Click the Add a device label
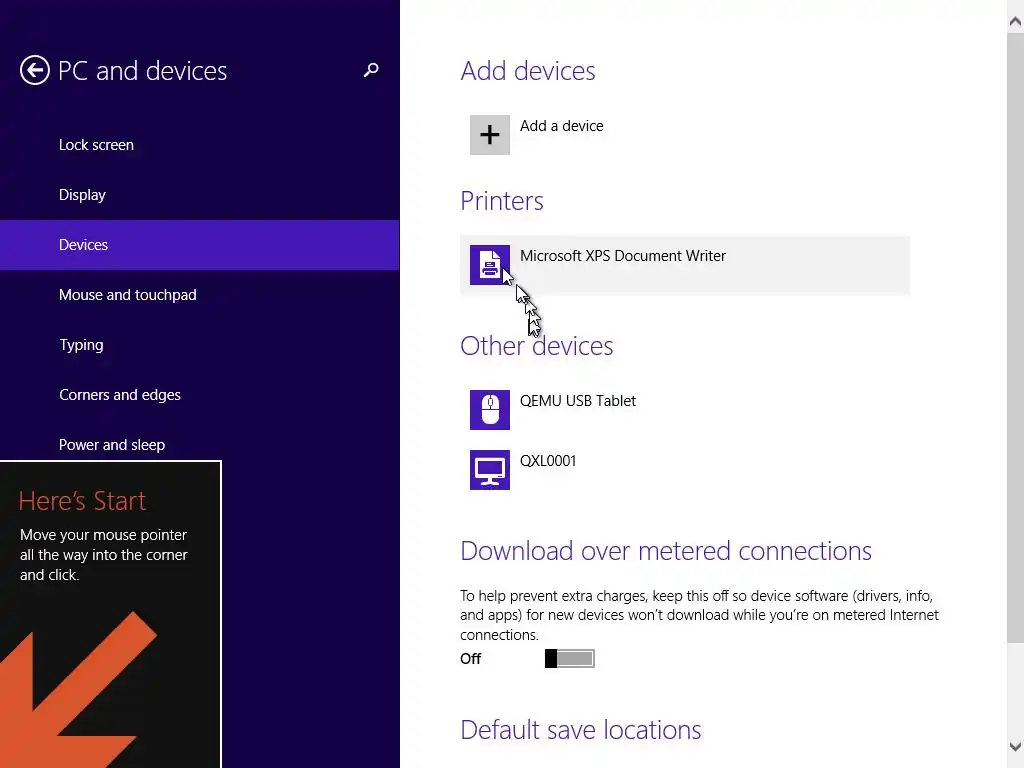This screenshot has height=768, width=1024. coord(562,126)
